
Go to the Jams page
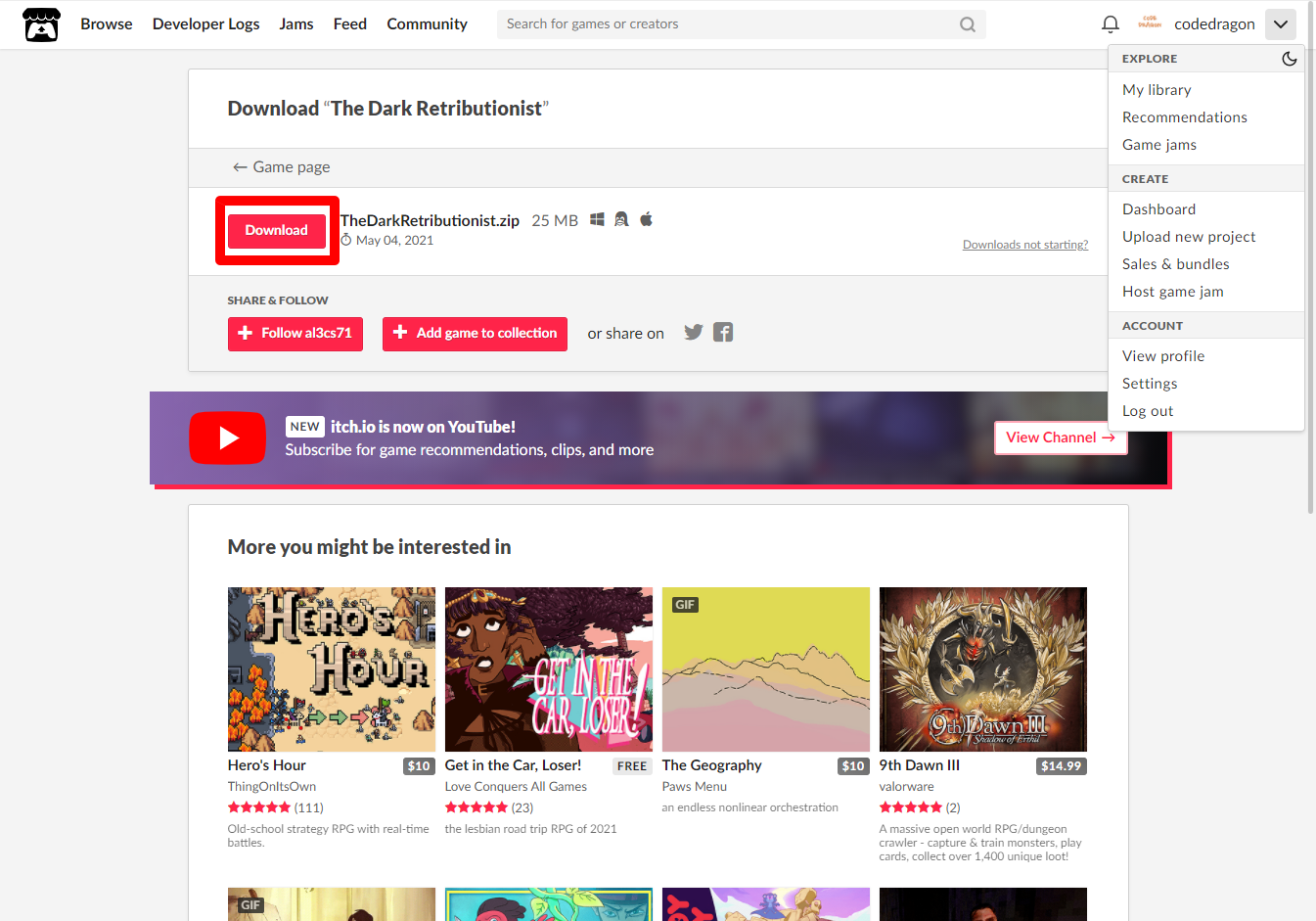(x=296, y=24)
